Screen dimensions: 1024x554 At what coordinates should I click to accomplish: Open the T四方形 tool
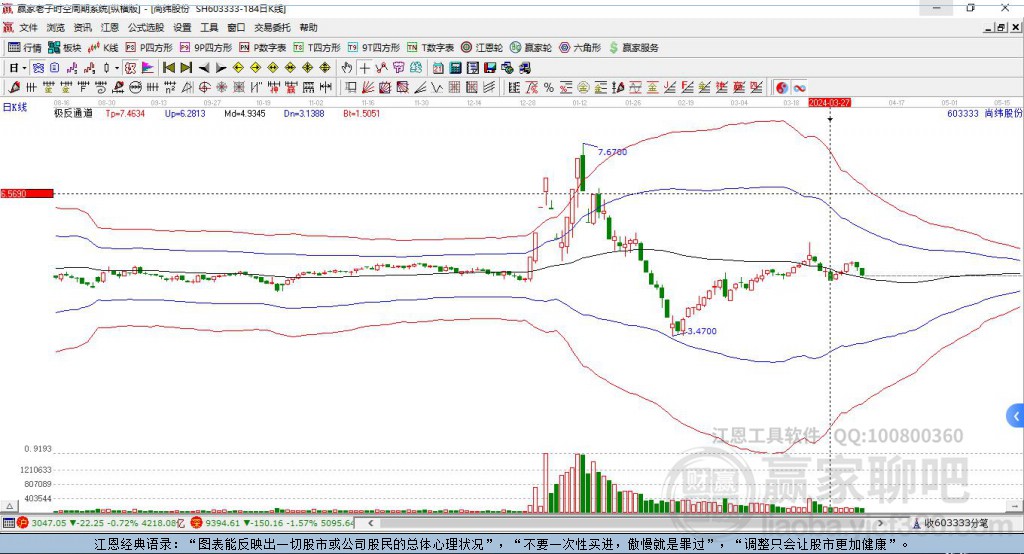click(x=317, y=48)
